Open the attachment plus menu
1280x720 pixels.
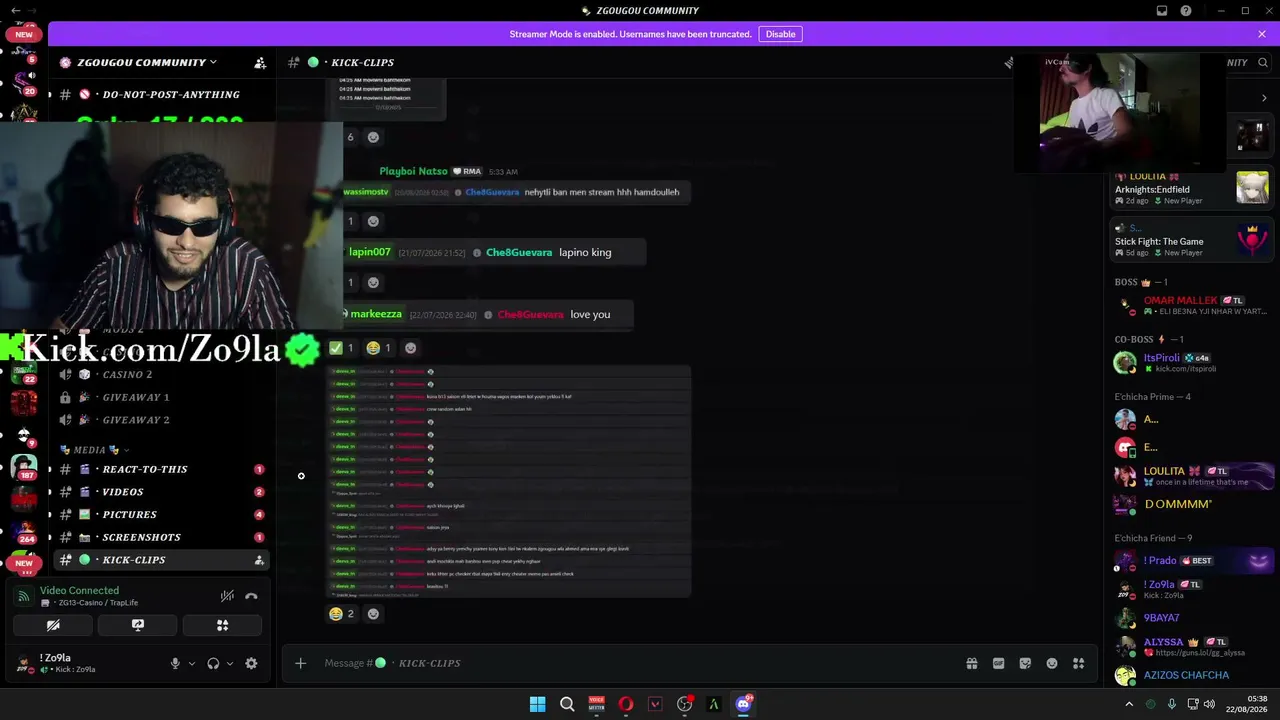(300, 663)
